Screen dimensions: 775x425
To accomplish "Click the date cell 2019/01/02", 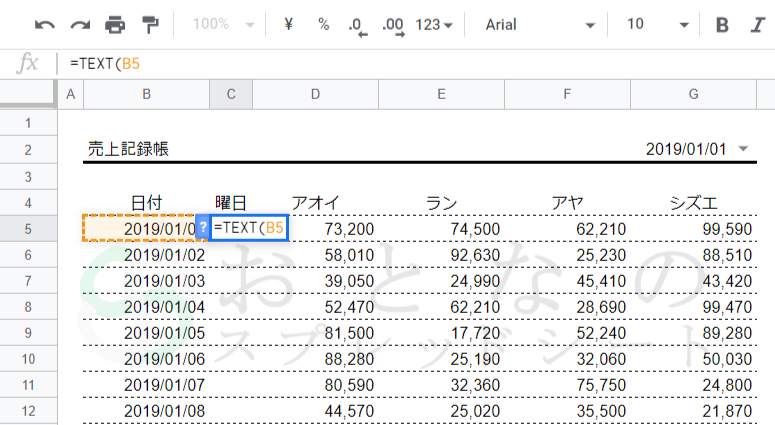I will pyautogui.click(x=147, y=255).
